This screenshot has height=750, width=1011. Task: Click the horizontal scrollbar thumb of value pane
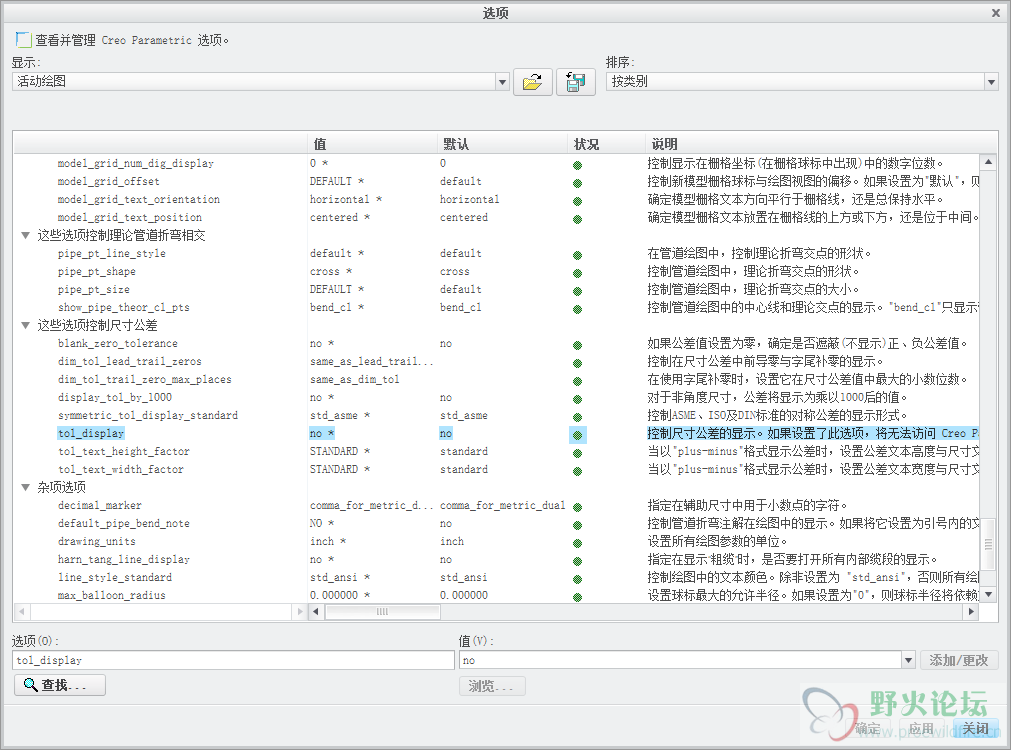click(x=382, y=611)
